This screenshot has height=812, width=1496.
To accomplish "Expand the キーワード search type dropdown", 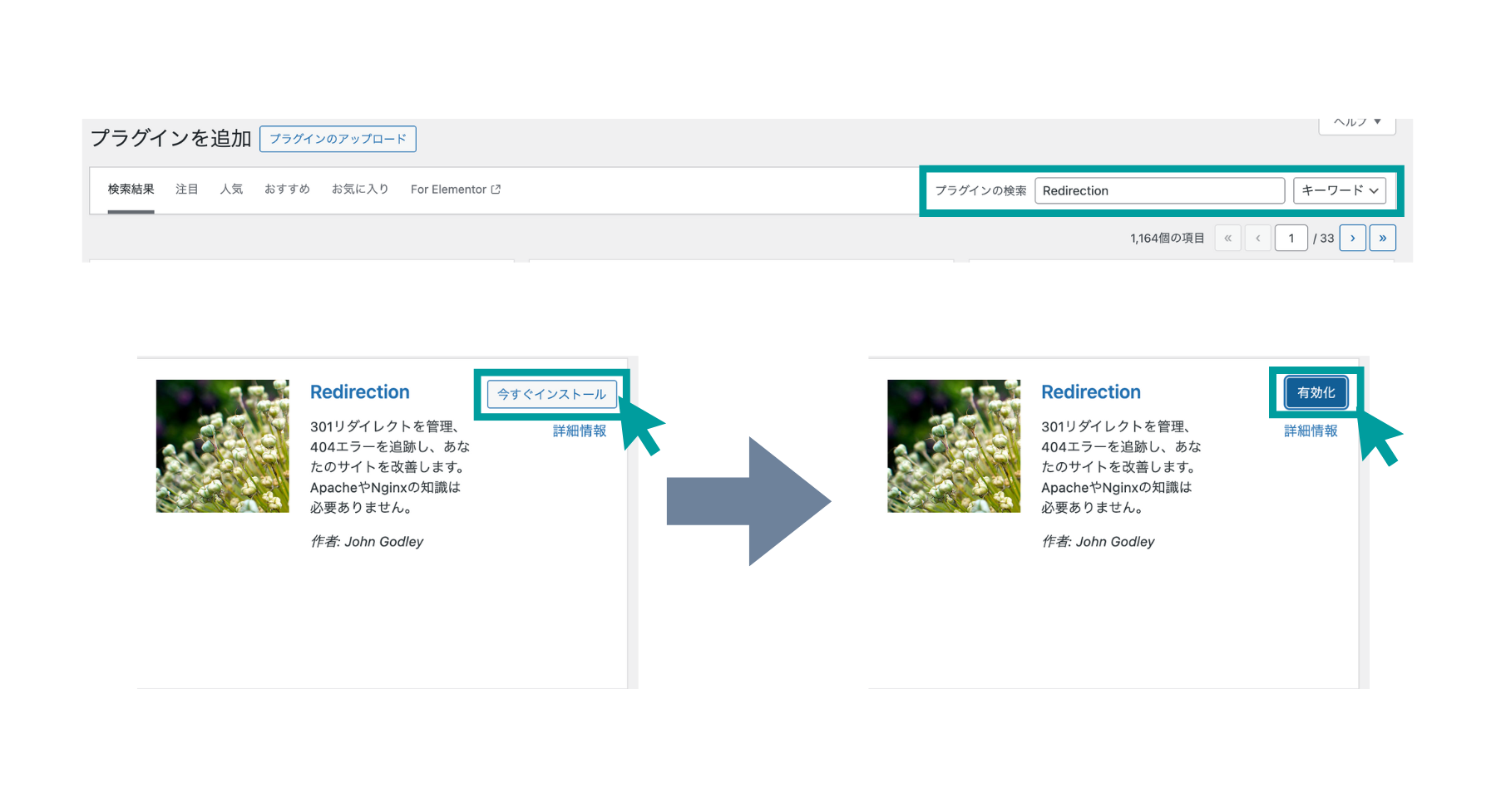I will point(1340,190).
